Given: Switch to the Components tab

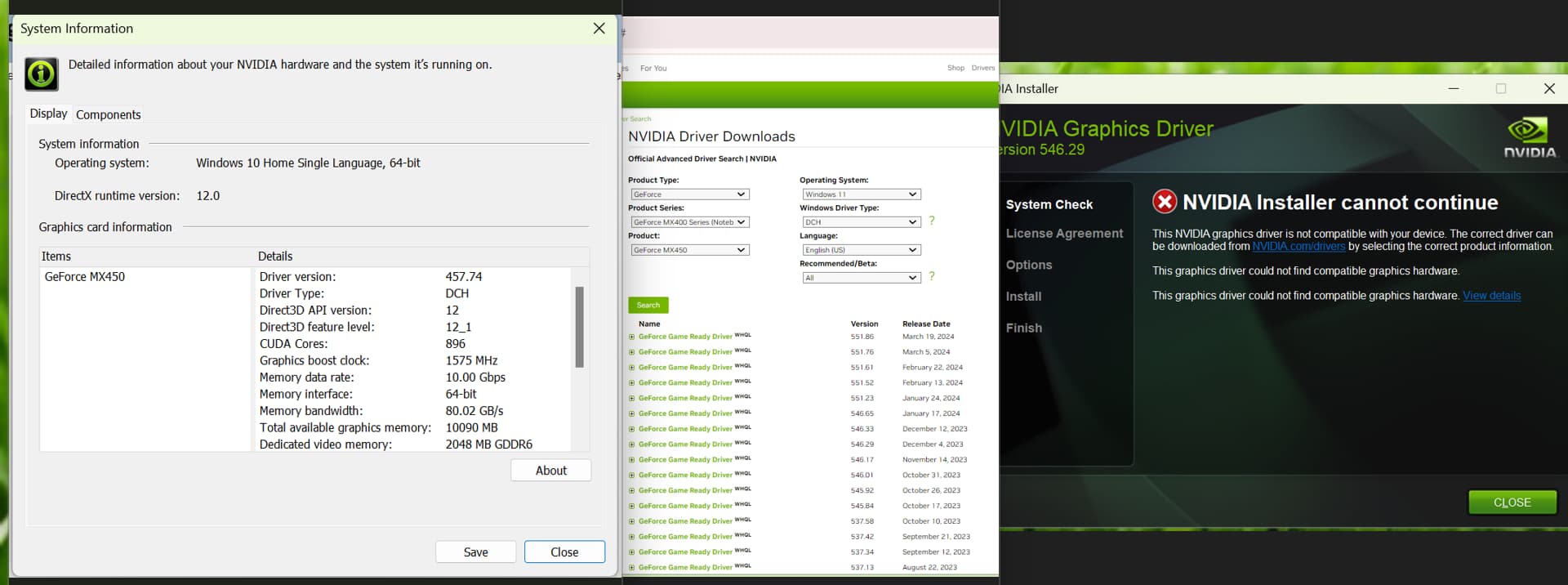Looking at the screenshot, I should click(x=108, y=115).
